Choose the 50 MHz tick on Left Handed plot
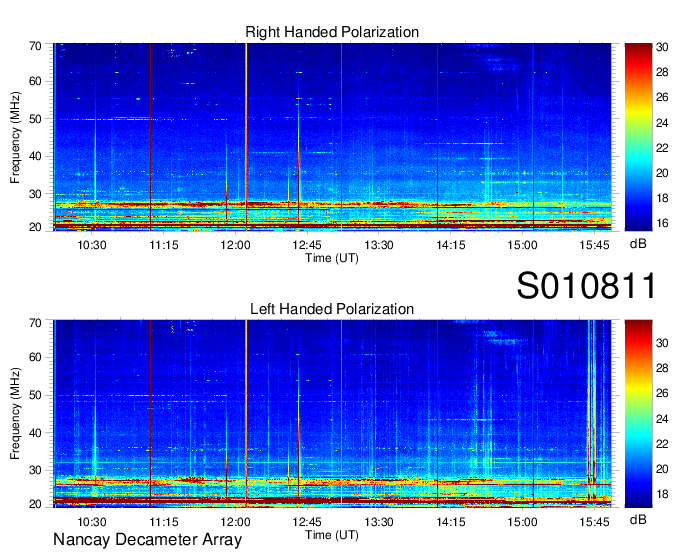 (x=35, y=395)
